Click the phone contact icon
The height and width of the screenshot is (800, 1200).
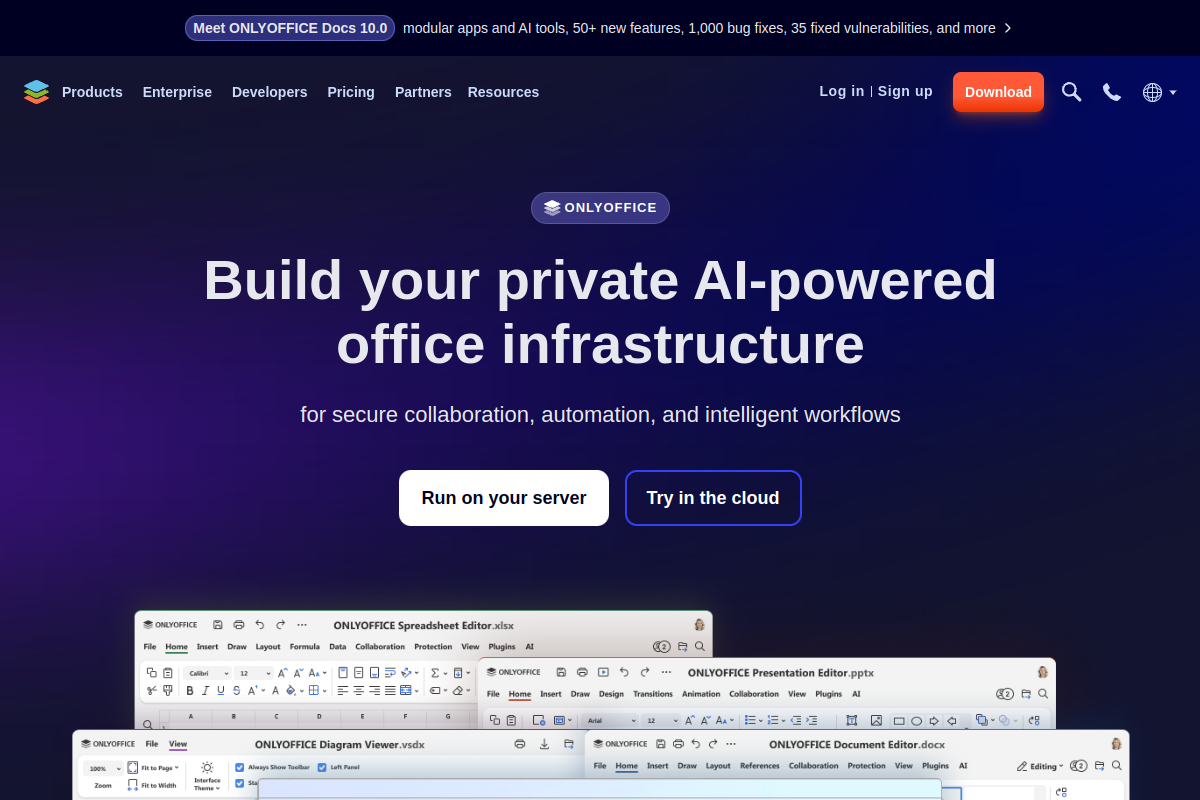pos(1112,92)
